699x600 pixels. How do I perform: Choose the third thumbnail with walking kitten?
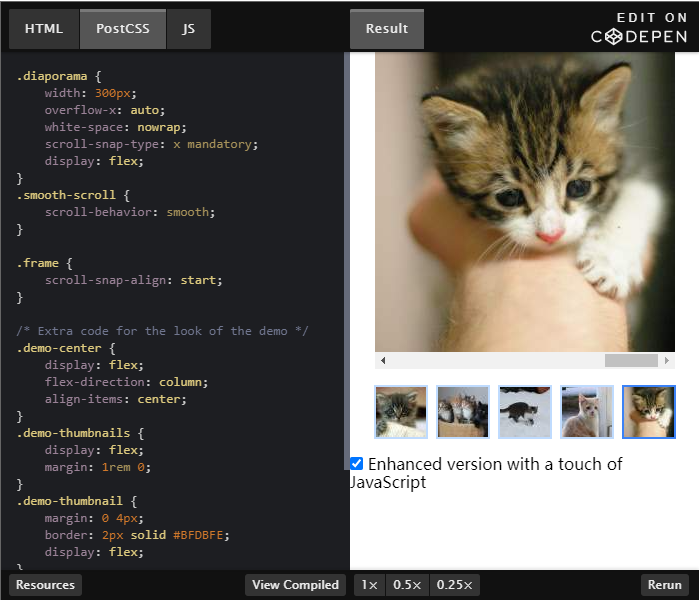[x=525, y=412]
